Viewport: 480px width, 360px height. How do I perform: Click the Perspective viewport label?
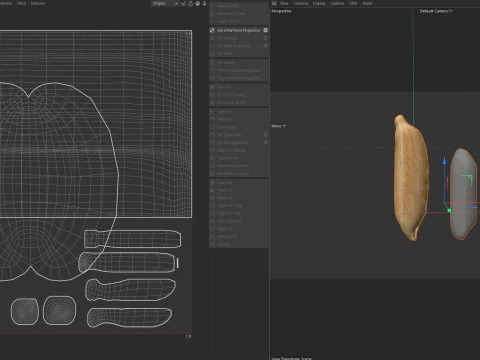coord(281,11)
